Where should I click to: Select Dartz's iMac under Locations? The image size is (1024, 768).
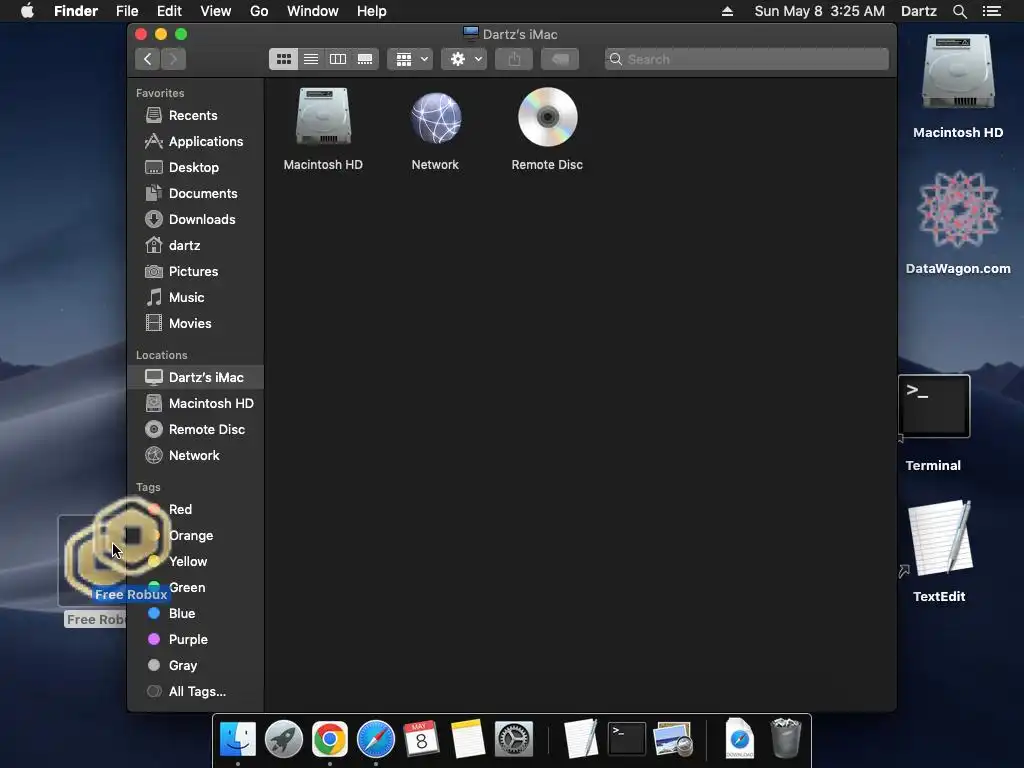pos(196,377)
